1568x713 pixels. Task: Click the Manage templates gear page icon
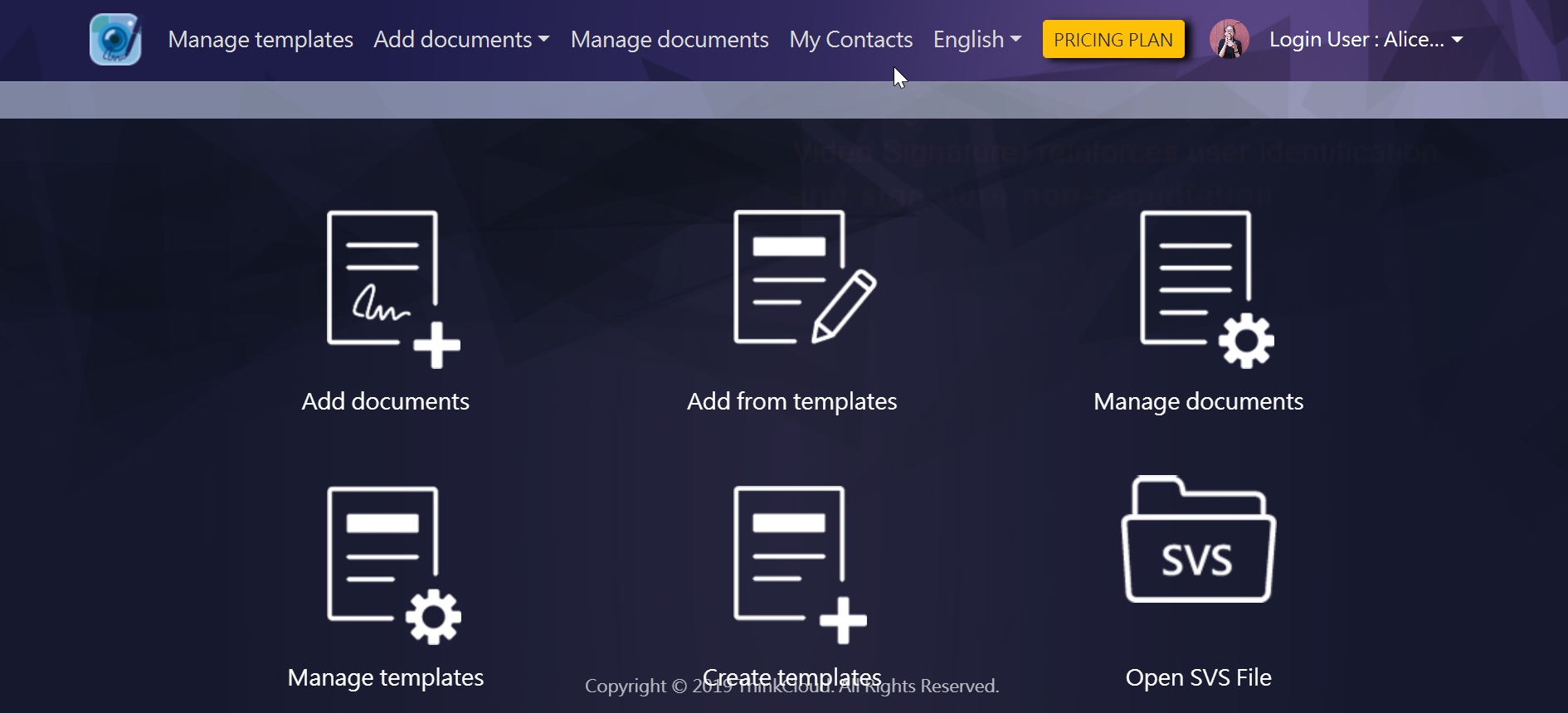[x=393, y=565]
